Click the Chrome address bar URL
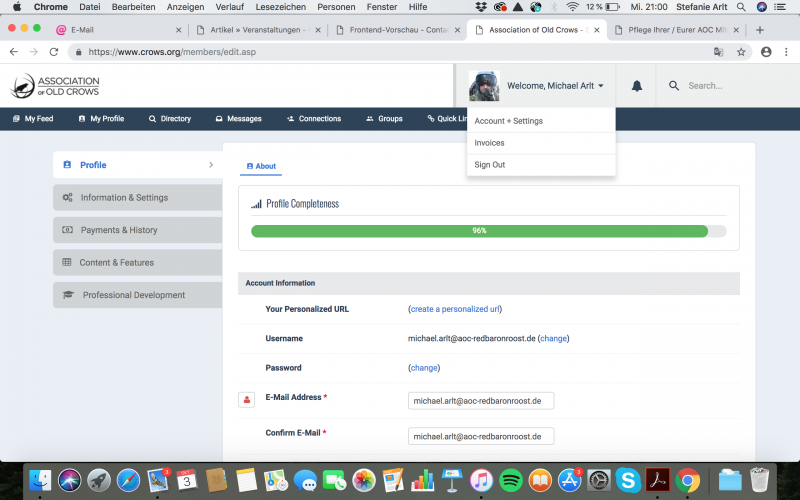This screenshot has width=800, height=500. 172,52
